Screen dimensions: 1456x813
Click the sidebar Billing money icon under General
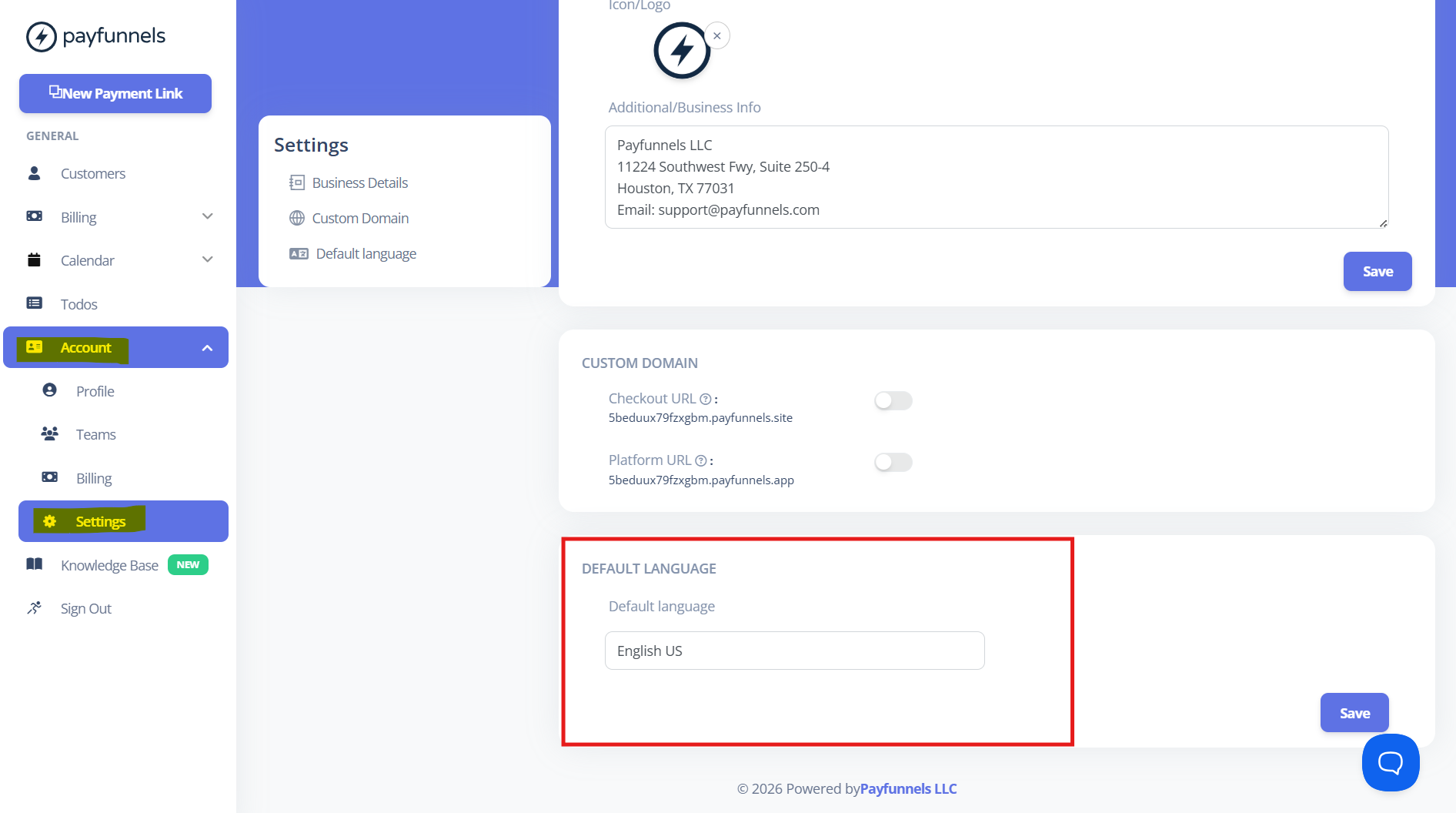click(x=35, y=216)
